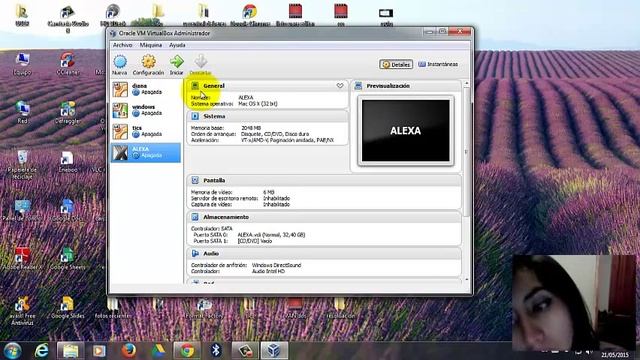Select the windows virtual machine
Viewport: 640px width, 360px height.
146,110
